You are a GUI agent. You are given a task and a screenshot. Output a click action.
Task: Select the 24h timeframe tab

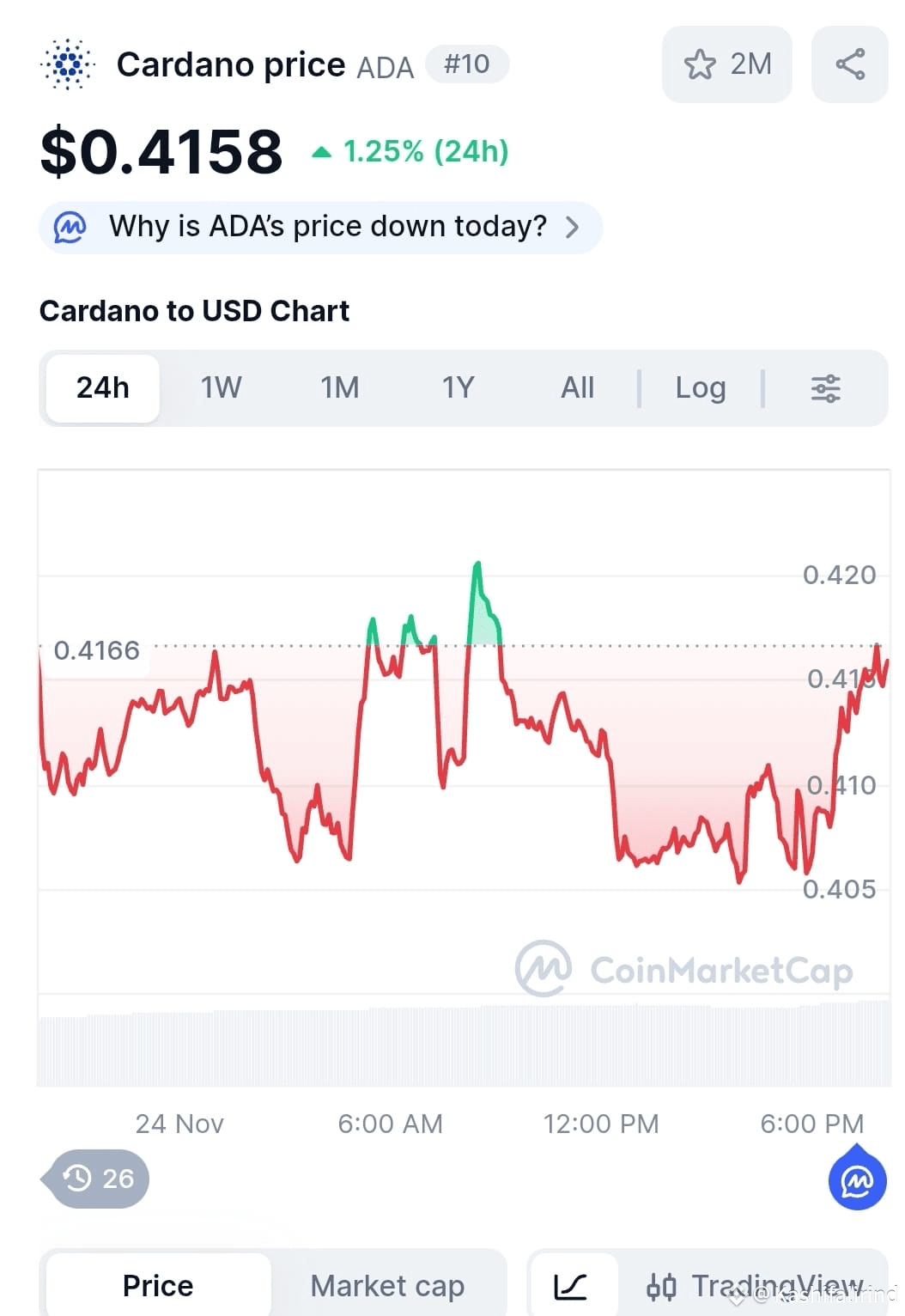point(103,388)
